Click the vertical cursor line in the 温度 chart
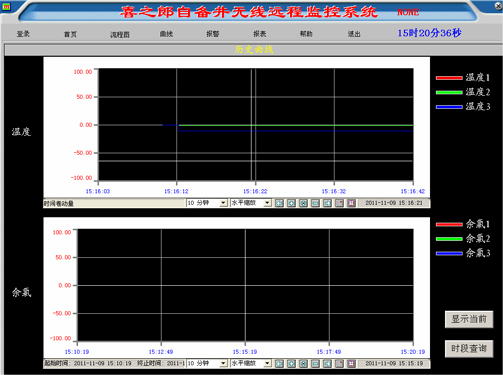Screen dimensions: 503x375 point(252,125)
